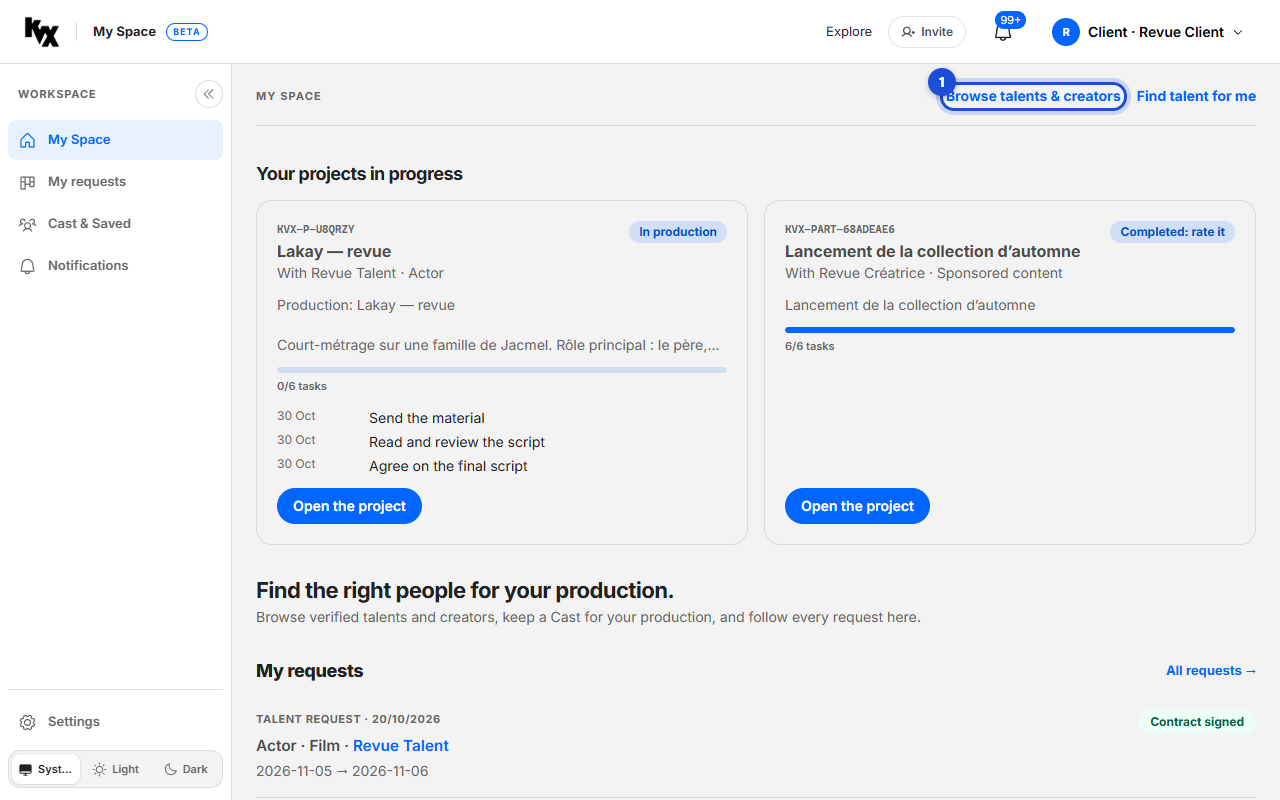Switch theme to System
1280x800 pixels.
pyautogui.click(x=46, y=769)
